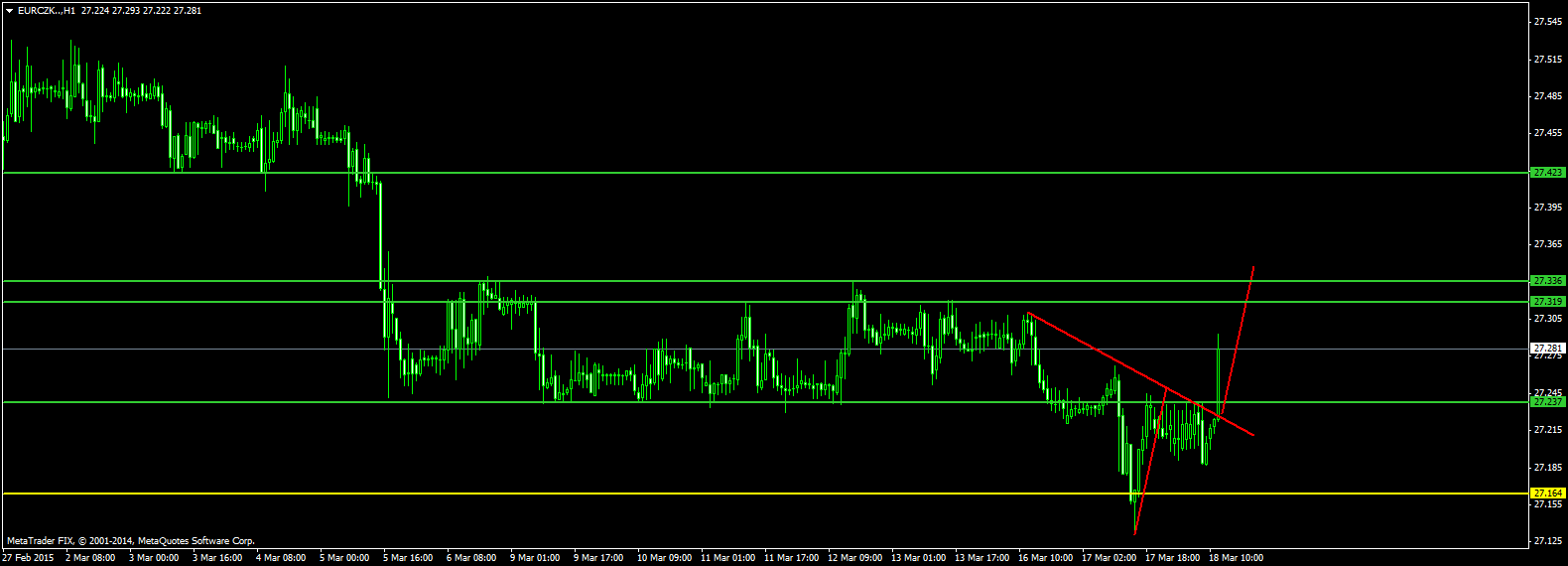This screenshot has width=1568, height=566.
Task: Select the rising red projection line toward 27.336
Action: pos(1238,340)
